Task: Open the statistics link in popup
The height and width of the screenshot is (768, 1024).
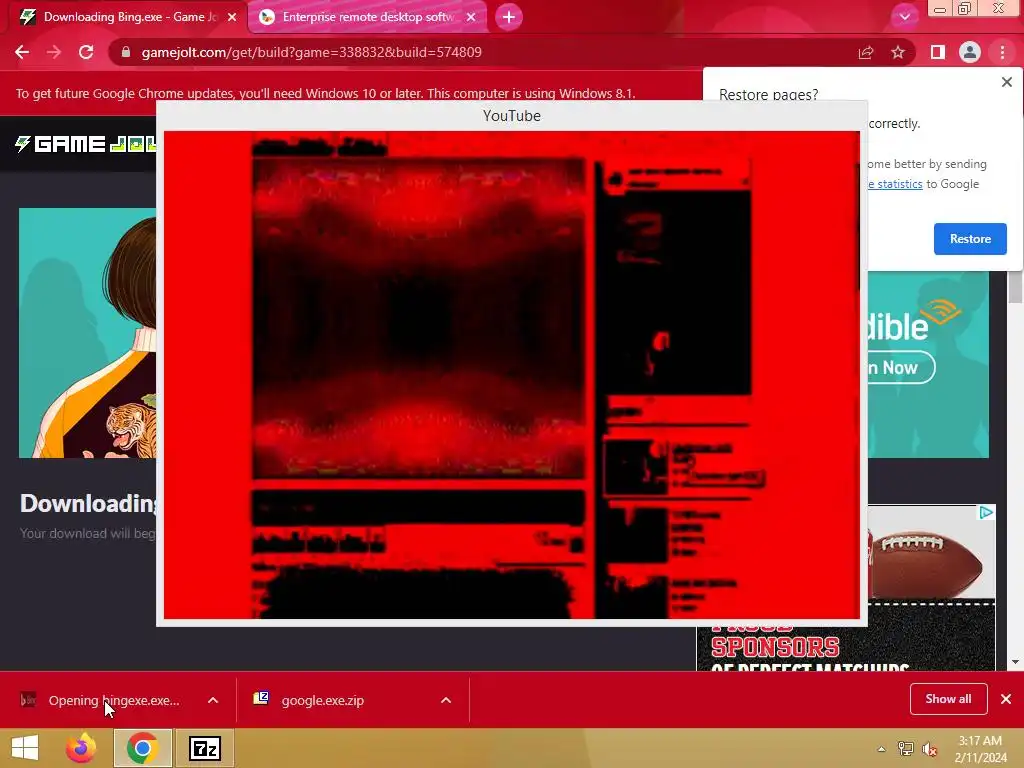Action: pyautogui.click(x=895, y=184)
